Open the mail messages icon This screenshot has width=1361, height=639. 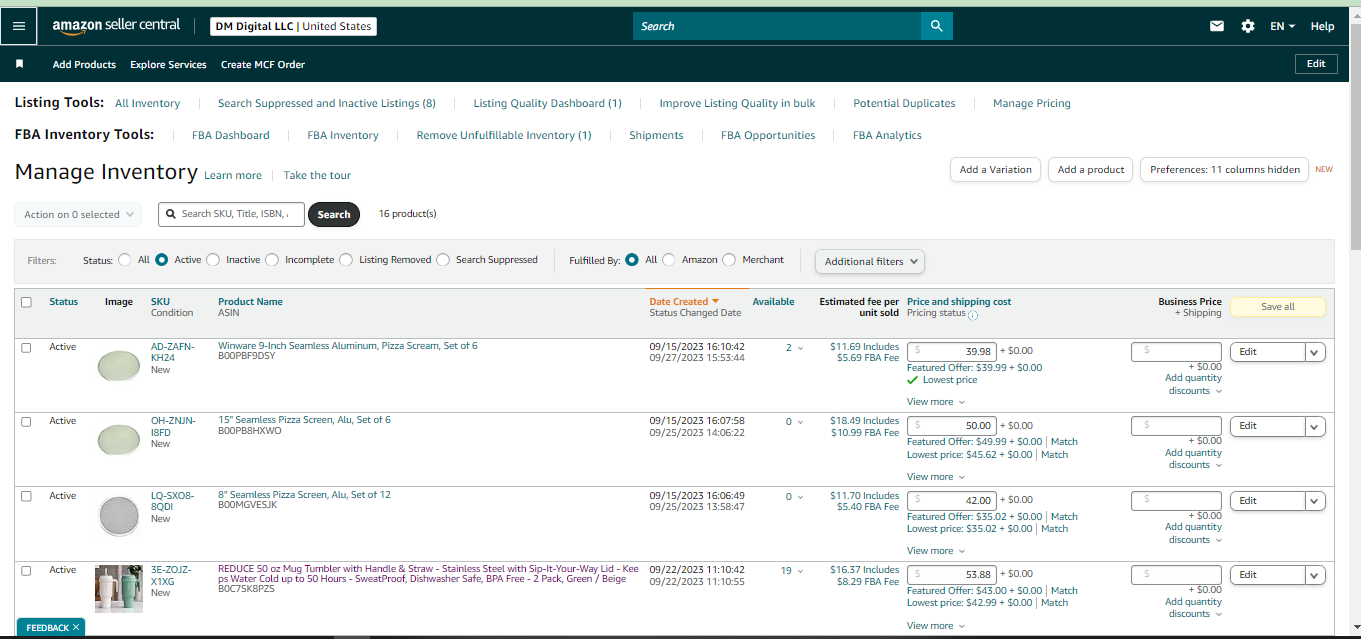click(x=1217, y=26)
